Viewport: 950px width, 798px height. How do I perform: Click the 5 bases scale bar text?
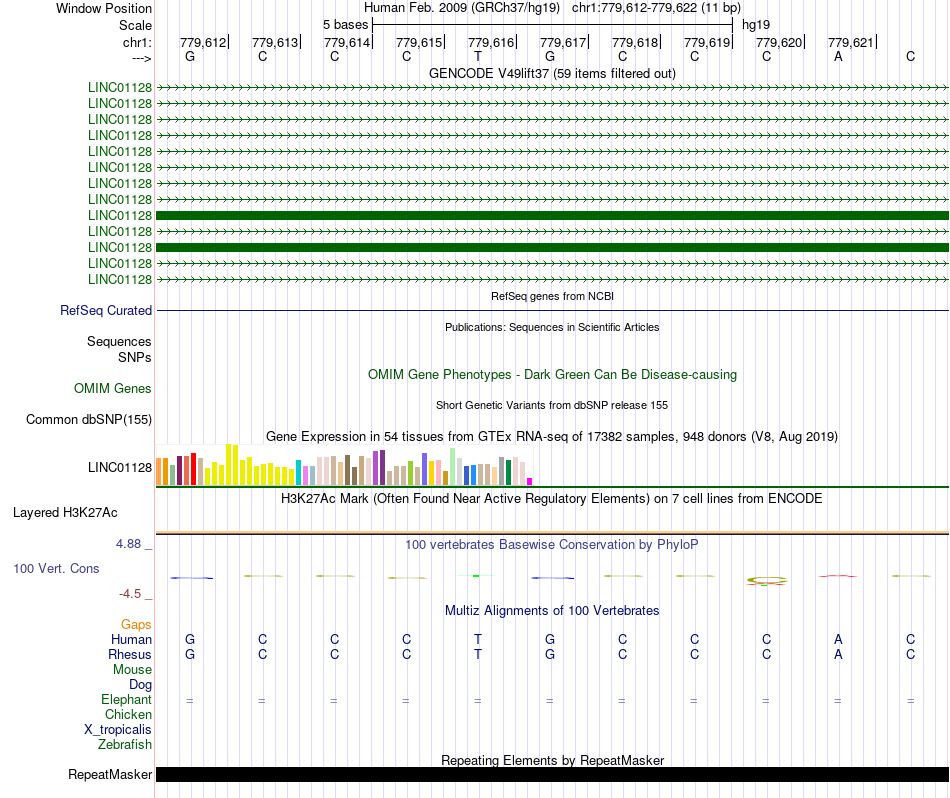pyautogui.click(x=345, y=25)
